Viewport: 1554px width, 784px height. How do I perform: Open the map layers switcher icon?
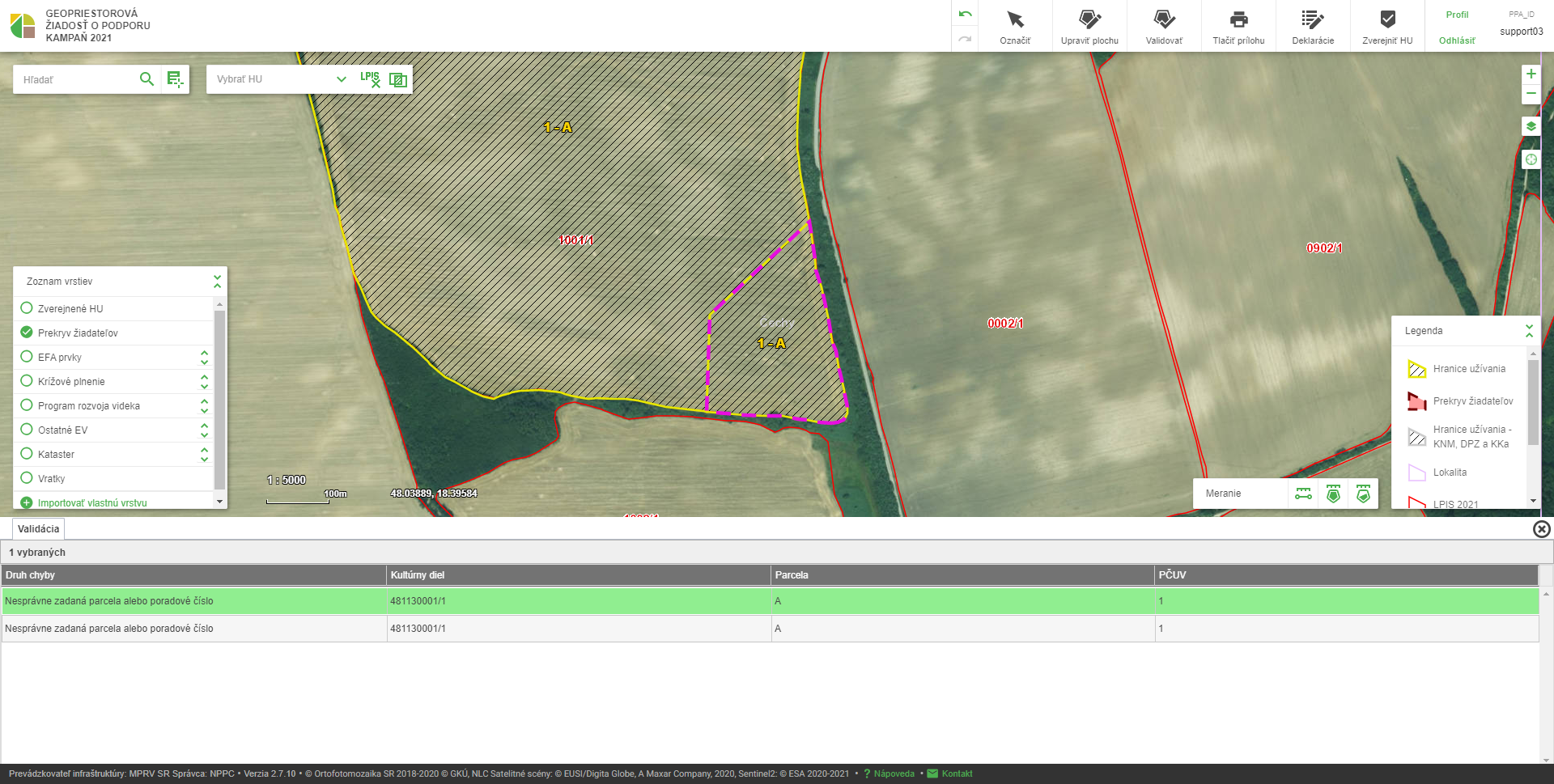[x=1531, y=126]
